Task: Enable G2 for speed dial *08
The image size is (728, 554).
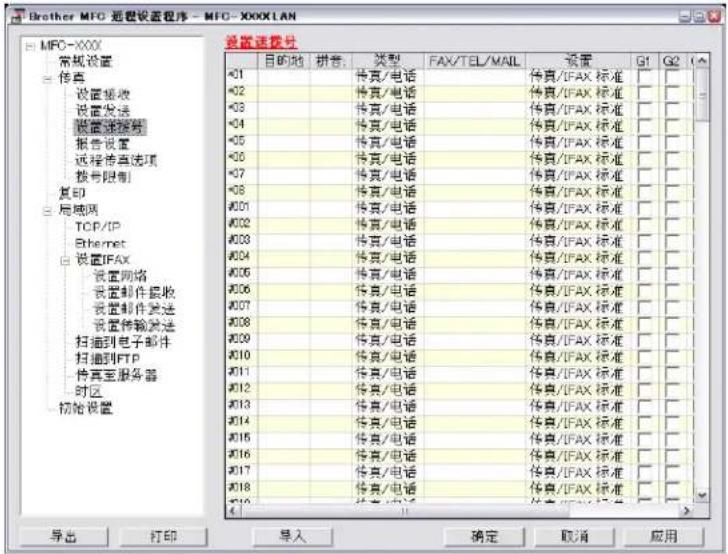Action: [671, 192]
